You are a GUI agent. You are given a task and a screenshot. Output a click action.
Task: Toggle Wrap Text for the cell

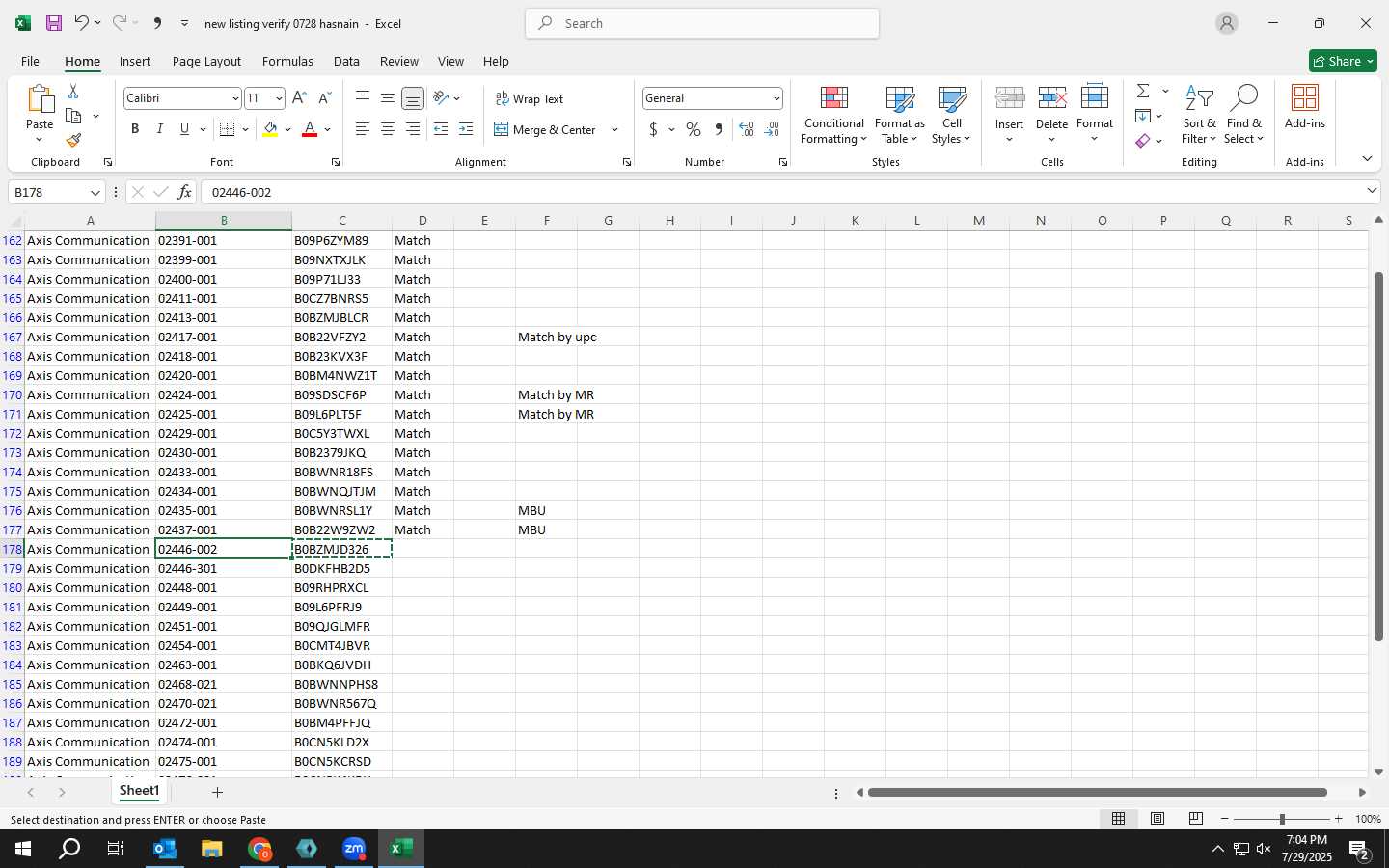coord(529,98)
